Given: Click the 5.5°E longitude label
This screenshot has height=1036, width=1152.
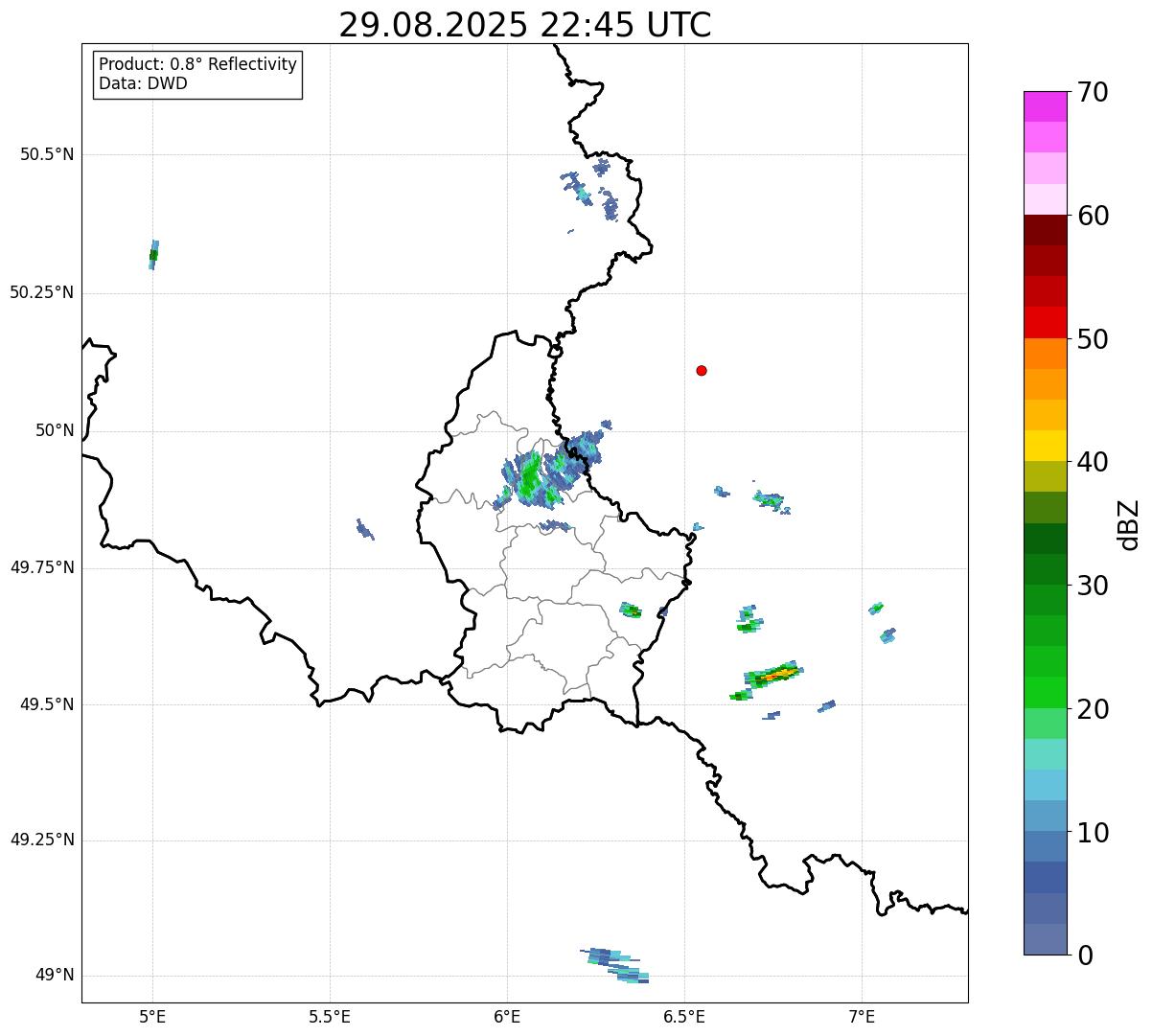Looking at the screenshot, I should coord(330,1016).
